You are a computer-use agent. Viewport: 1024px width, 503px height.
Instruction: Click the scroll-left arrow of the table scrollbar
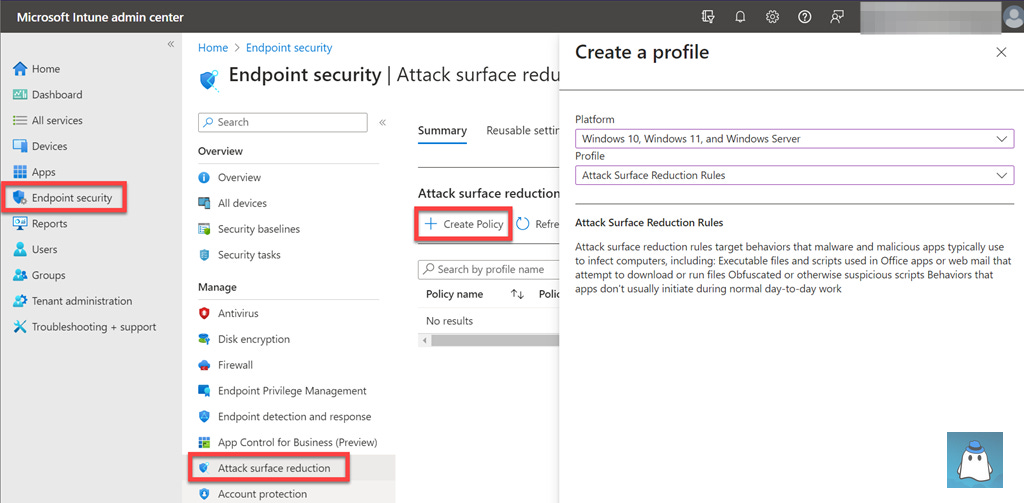(424, 340)
